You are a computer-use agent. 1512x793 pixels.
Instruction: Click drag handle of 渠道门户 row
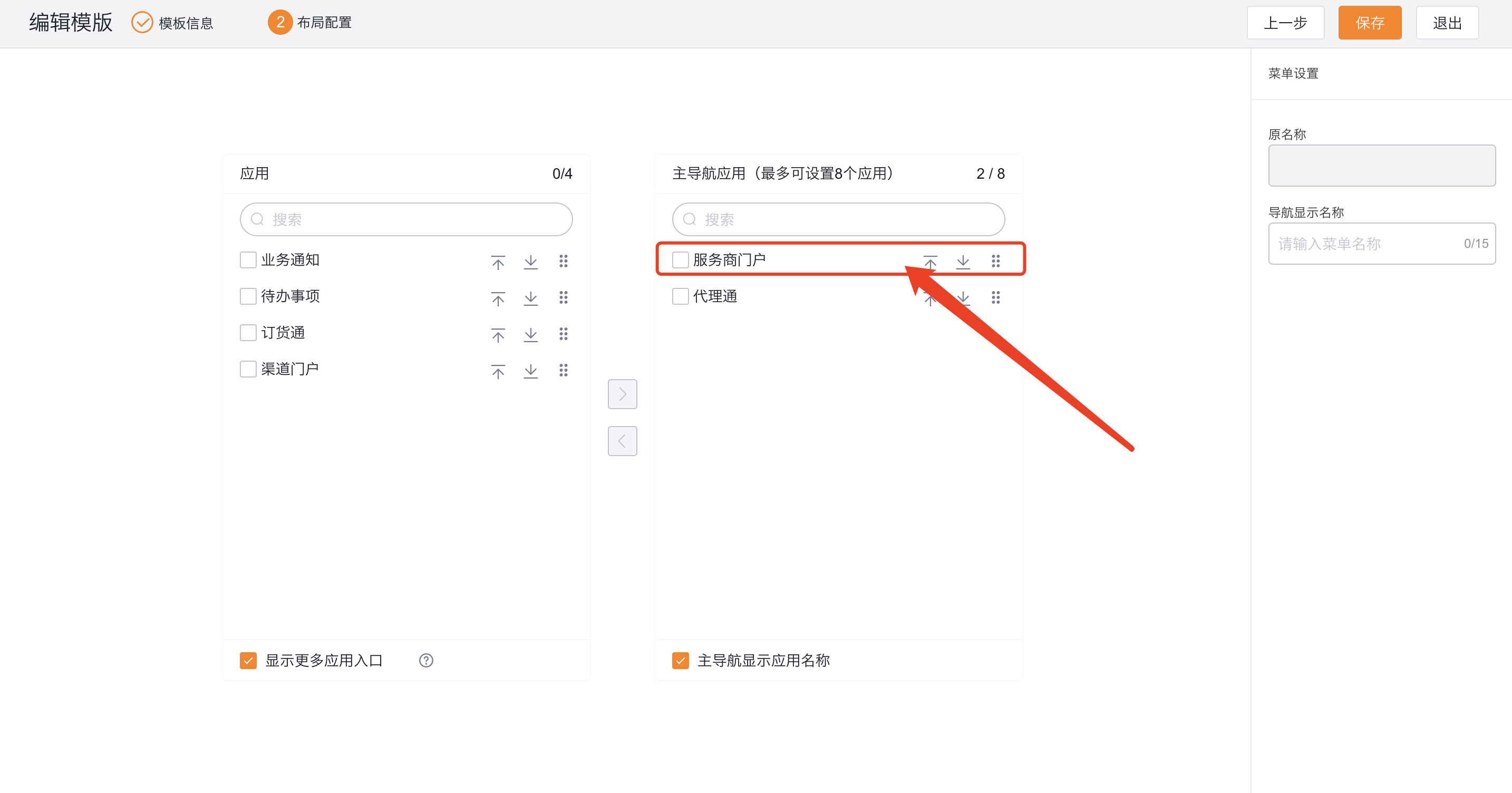(564, 370)
